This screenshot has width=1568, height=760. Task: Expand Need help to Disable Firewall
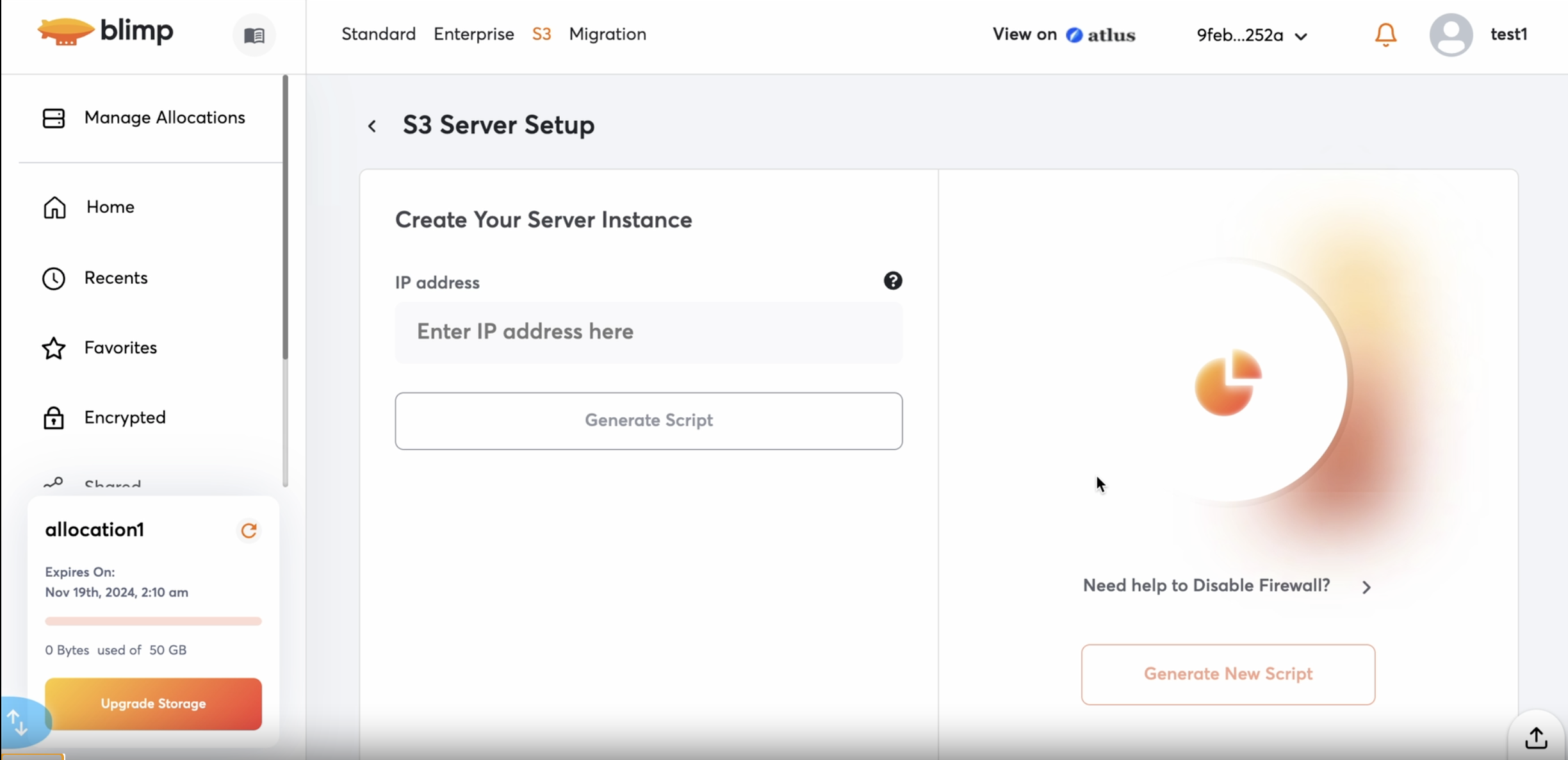click(1366, 587)
